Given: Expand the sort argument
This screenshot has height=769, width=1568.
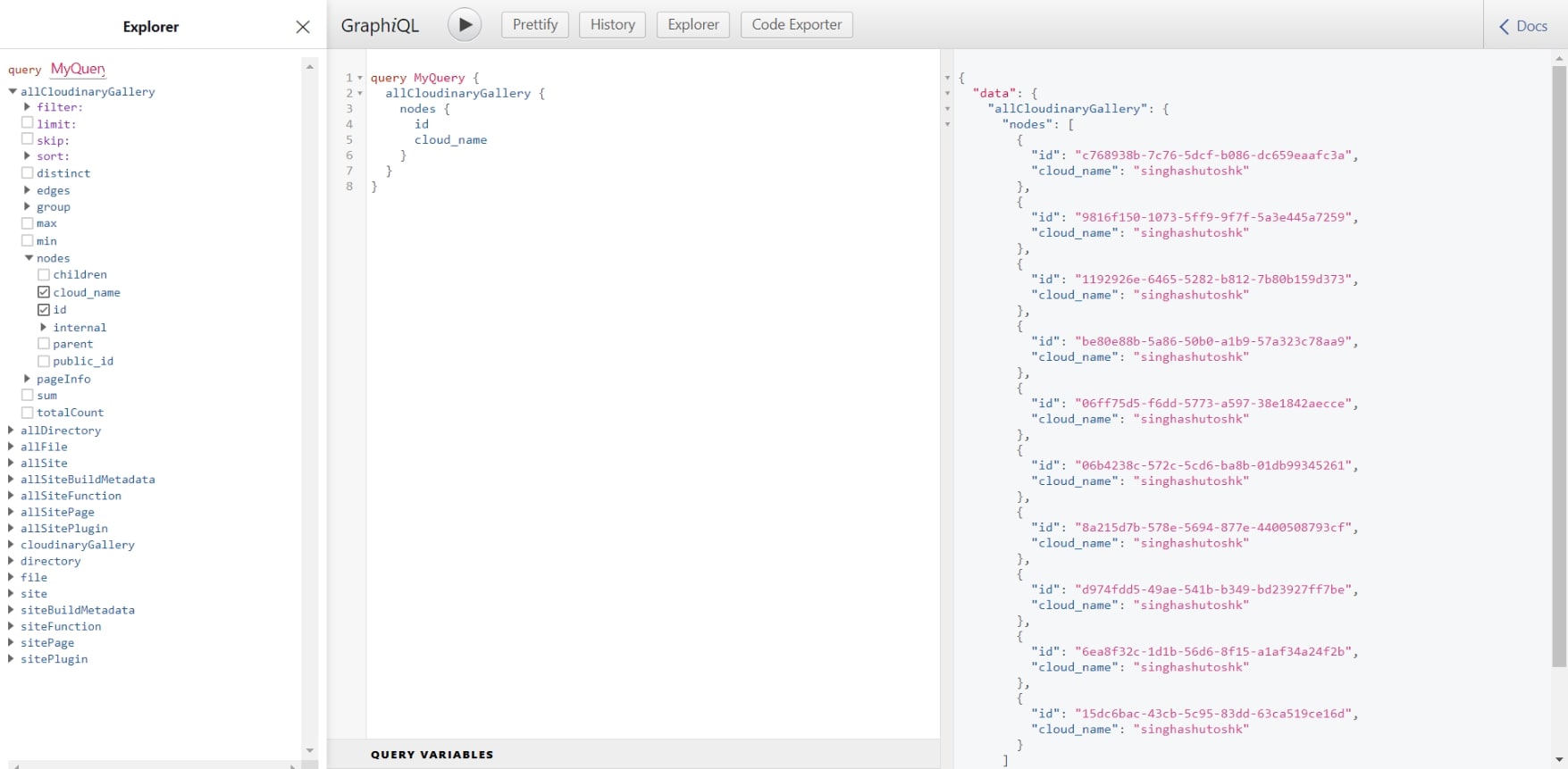Looking at the screenshot, I should 28,155.
